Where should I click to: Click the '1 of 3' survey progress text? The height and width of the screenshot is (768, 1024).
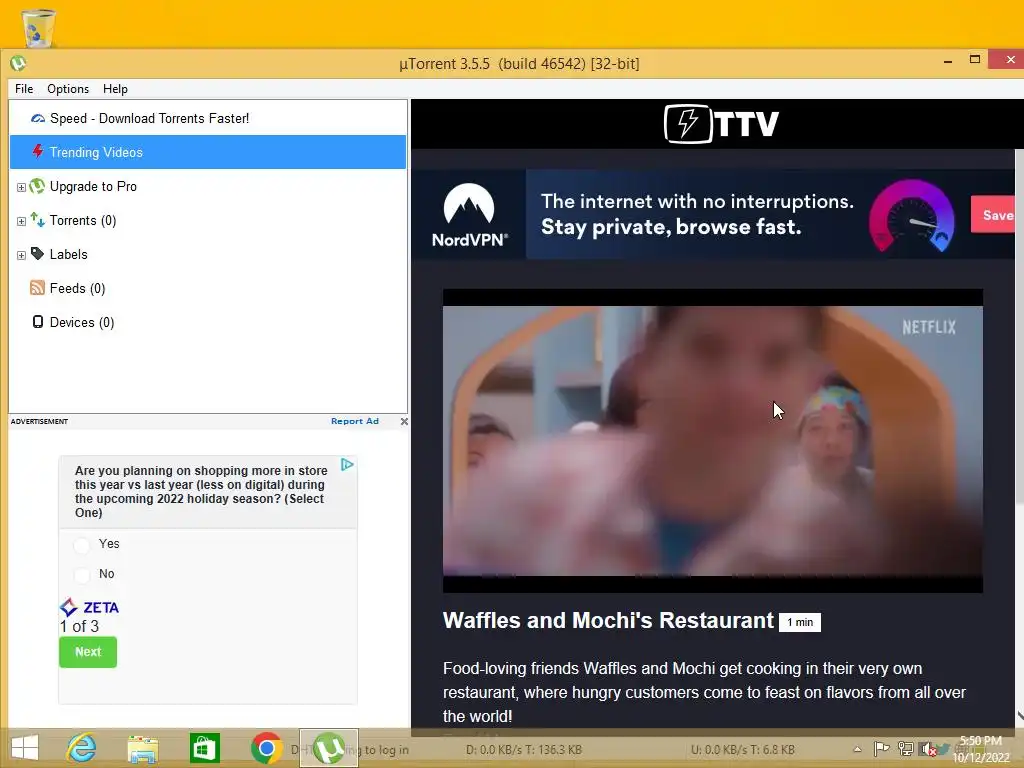(79, 626)
